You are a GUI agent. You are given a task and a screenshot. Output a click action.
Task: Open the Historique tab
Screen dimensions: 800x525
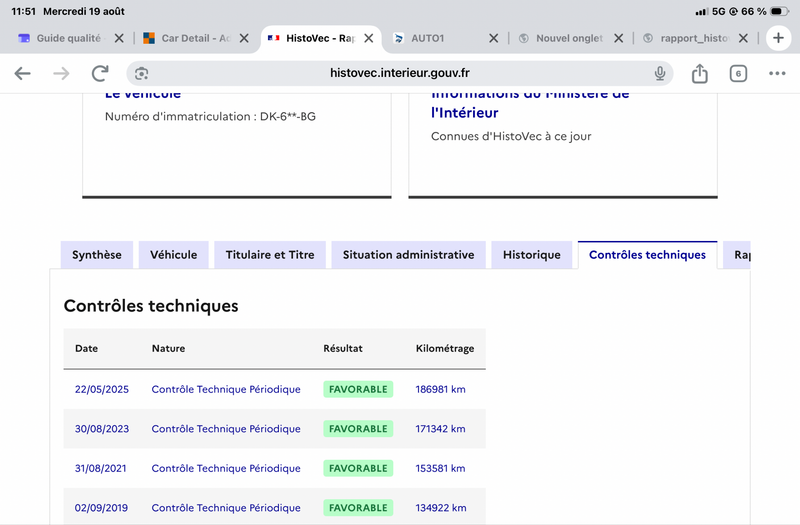pyautogui.click(x=532, y=255)
